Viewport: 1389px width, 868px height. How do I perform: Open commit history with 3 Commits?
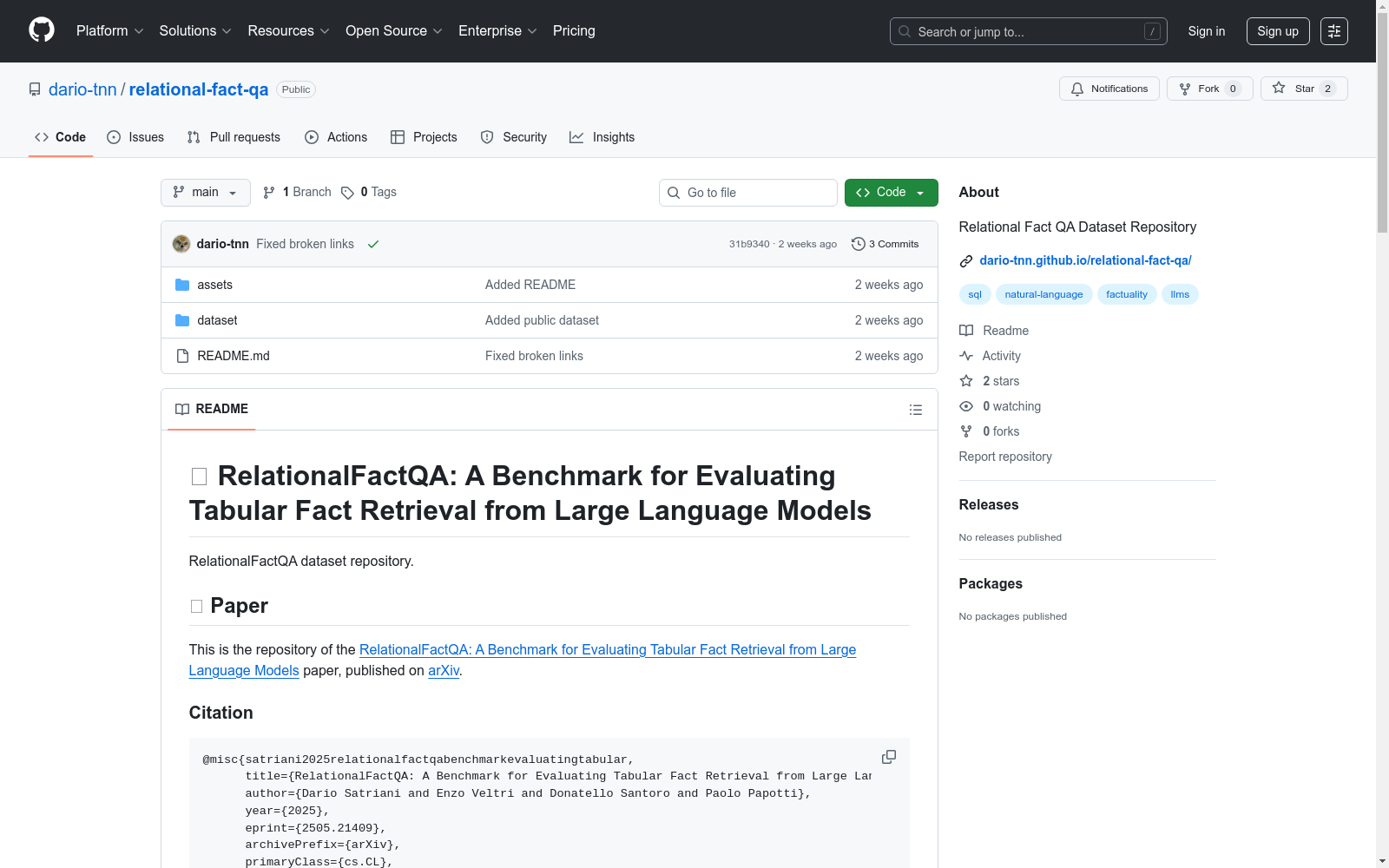[885, 244]
